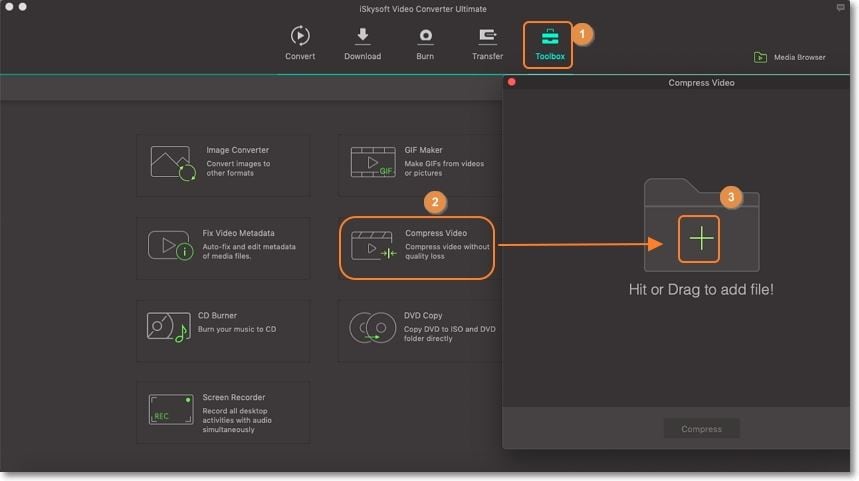
Task: Click the Fix Video Metadata icon
Action: pos(170,246)
